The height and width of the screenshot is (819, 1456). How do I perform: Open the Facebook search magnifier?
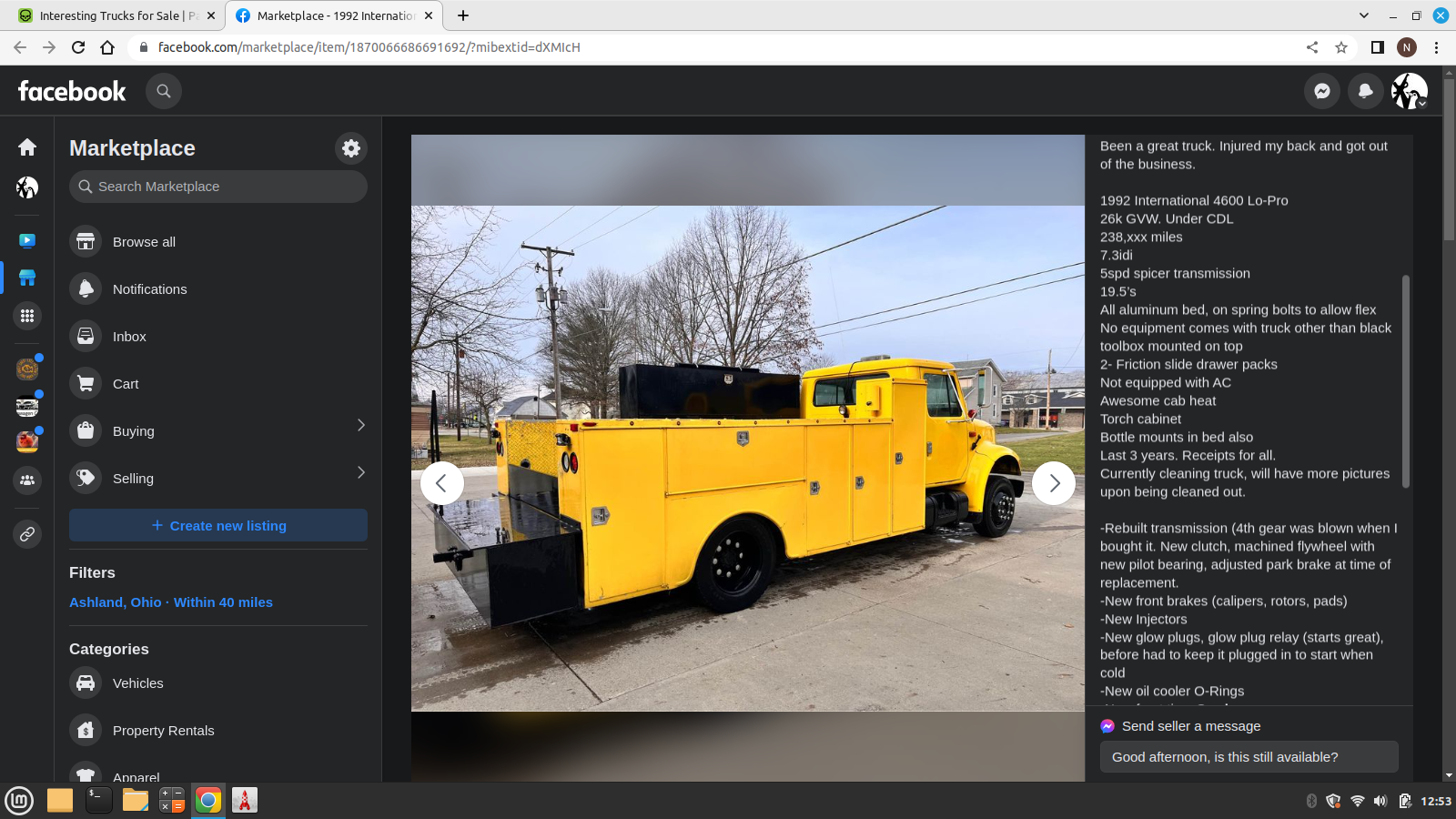(x=164, y=91)
